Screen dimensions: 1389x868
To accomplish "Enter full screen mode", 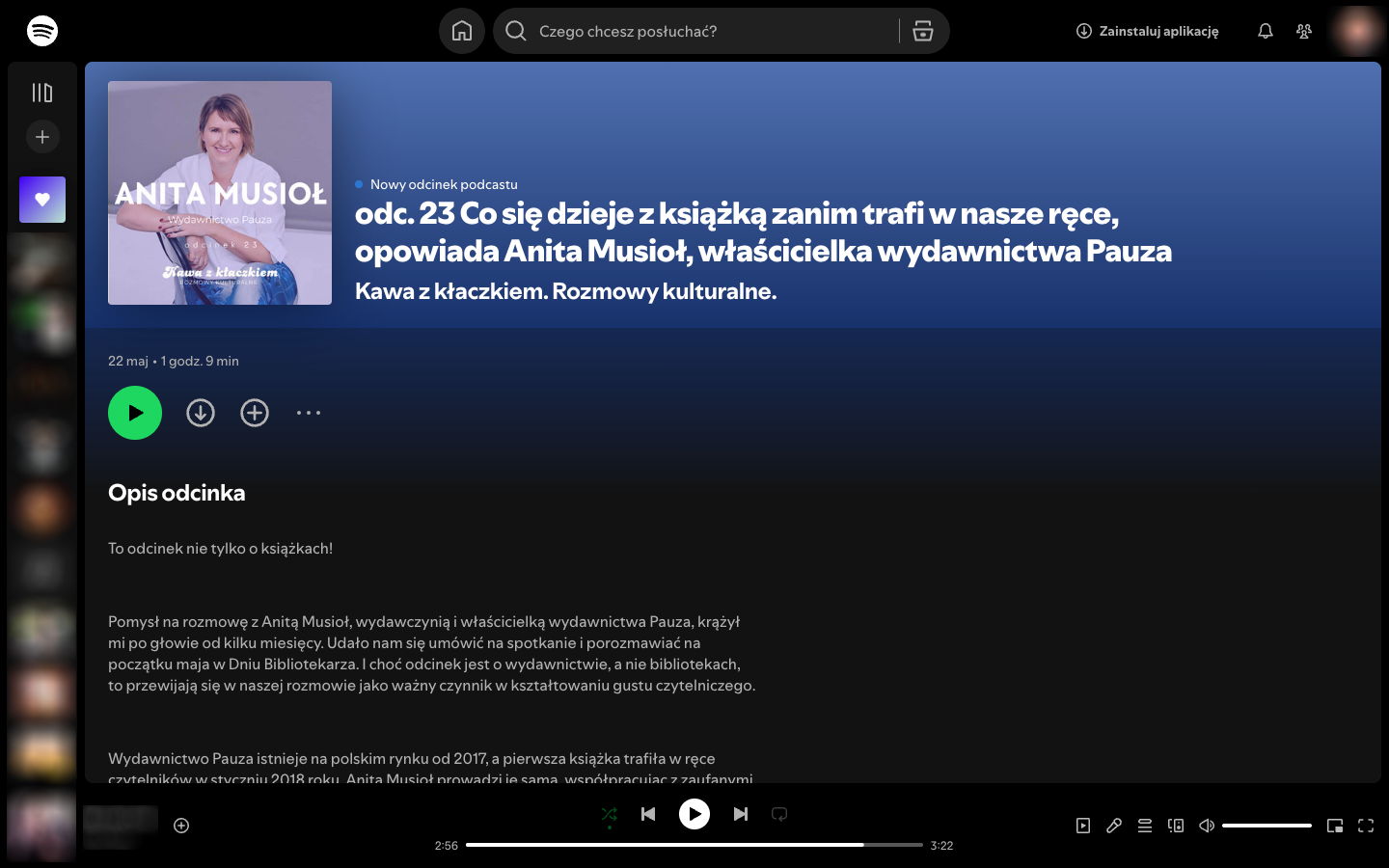I will (1366, 826).
